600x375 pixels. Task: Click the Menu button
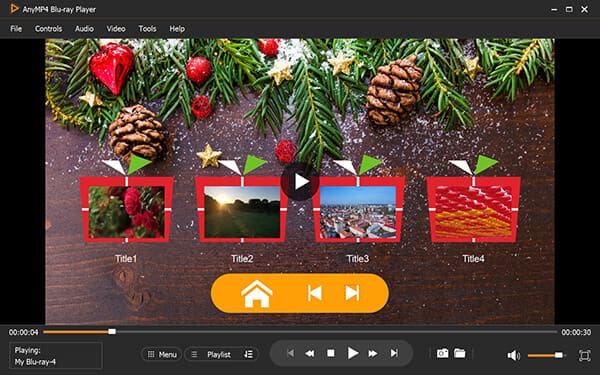pyautogui.click(x=162, y=354)
